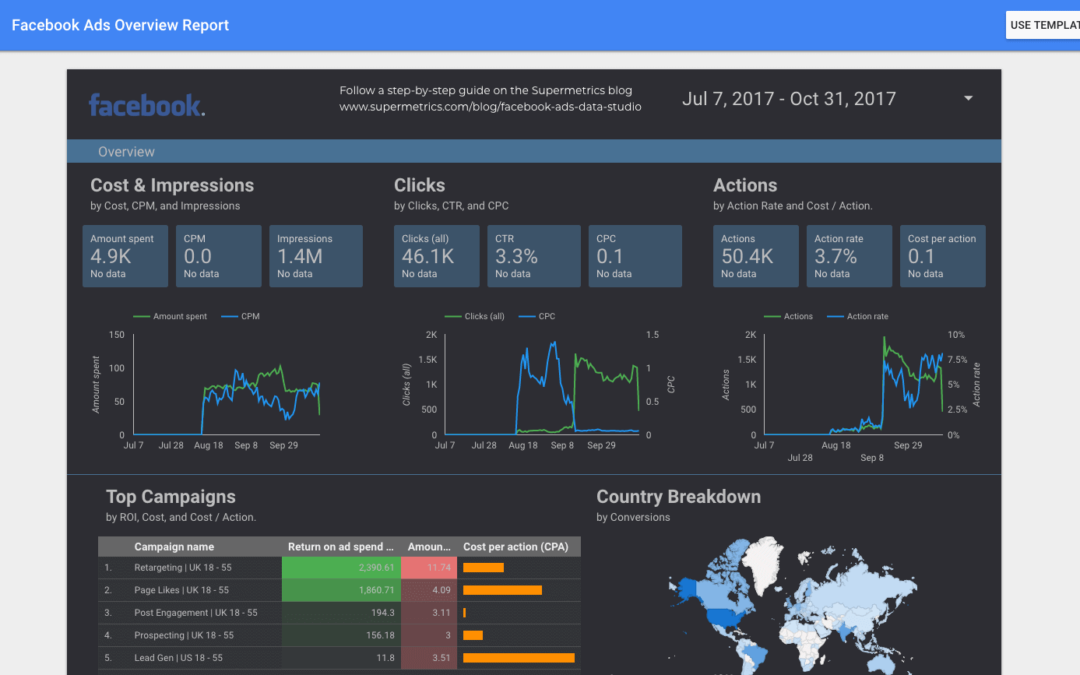1080x675 pixels.
Task: Click the Facebook logo in report header
Action: (x=146, y=105)
